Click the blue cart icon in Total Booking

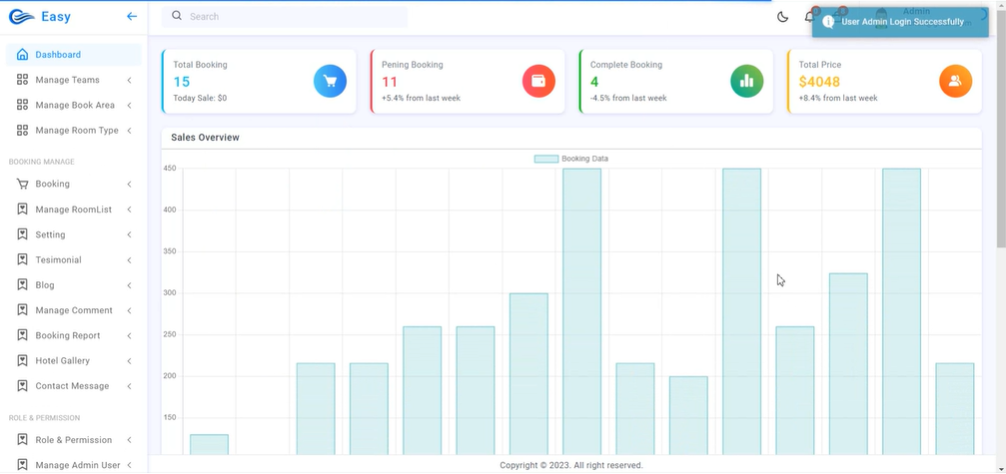pyautogui.click(x=330, y=81)
